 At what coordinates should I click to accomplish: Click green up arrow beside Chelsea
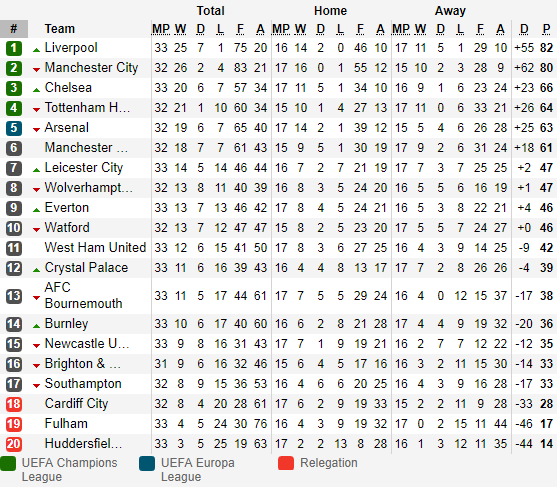coord(36,90)
